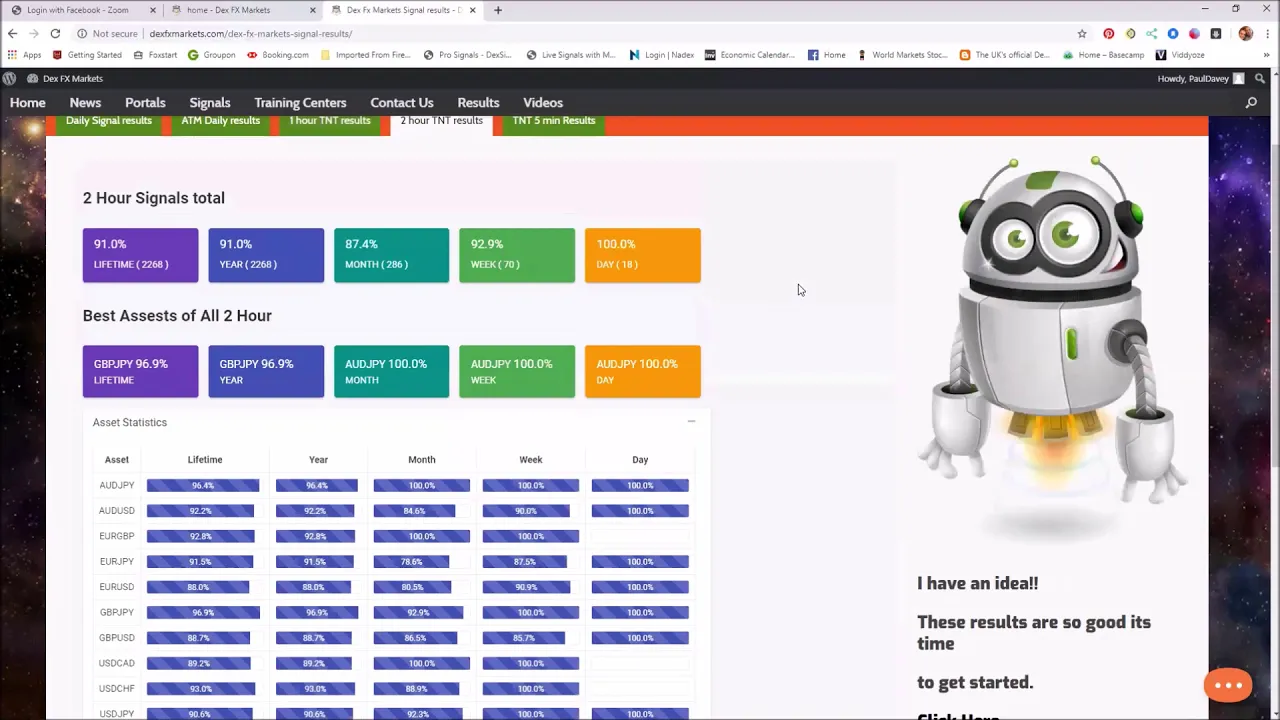The image size is (1280, 720).
Task: Open the News menu item
Action: pos(85,103)
